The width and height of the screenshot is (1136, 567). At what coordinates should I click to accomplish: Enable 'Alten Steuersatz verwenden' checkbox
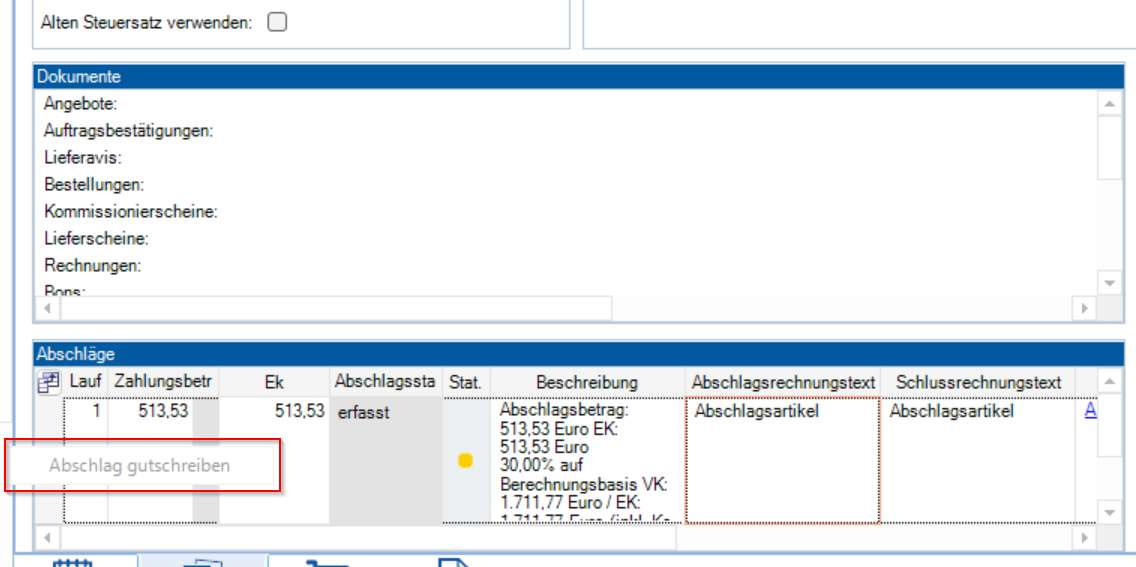[277, 22]
